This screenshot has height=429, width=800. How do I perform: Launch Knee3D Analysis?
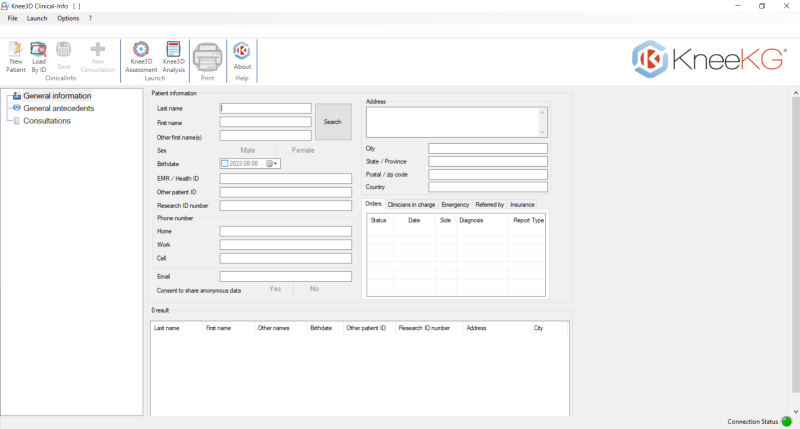(x=173, y=57)
